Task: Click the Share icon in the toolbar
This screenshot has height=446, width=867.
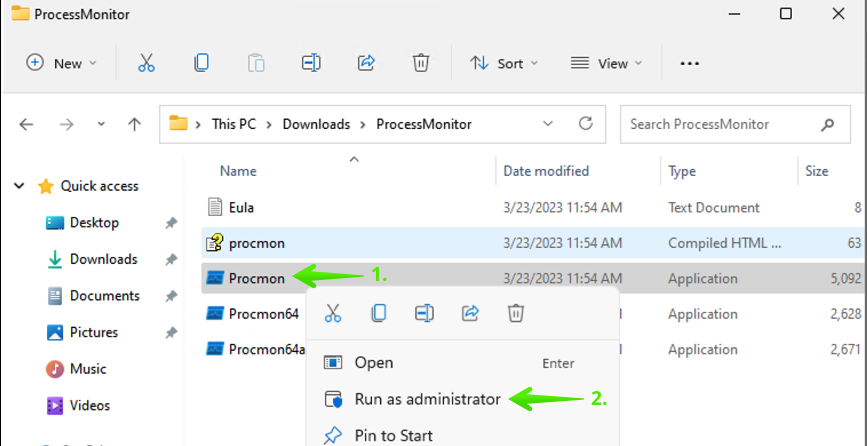Action: tap(367, 63)
